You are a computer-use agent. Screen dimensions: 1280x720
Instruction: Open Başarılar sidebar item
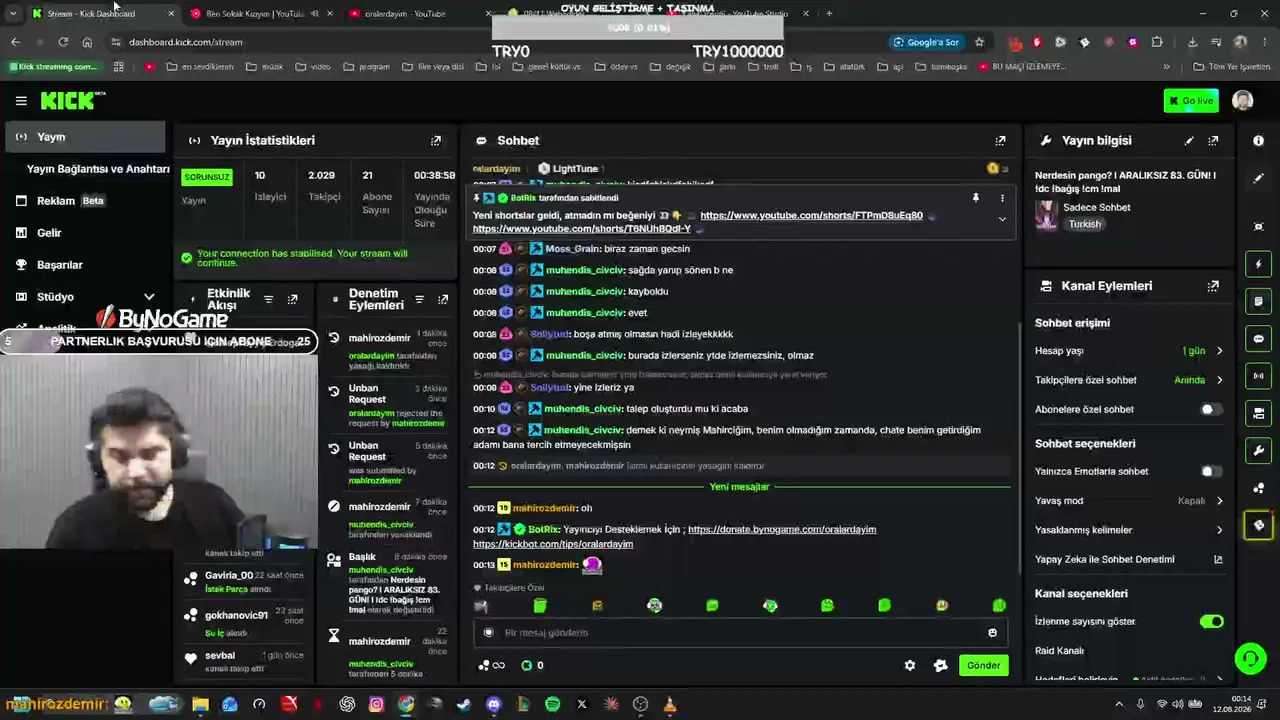[x=85, y=265]
